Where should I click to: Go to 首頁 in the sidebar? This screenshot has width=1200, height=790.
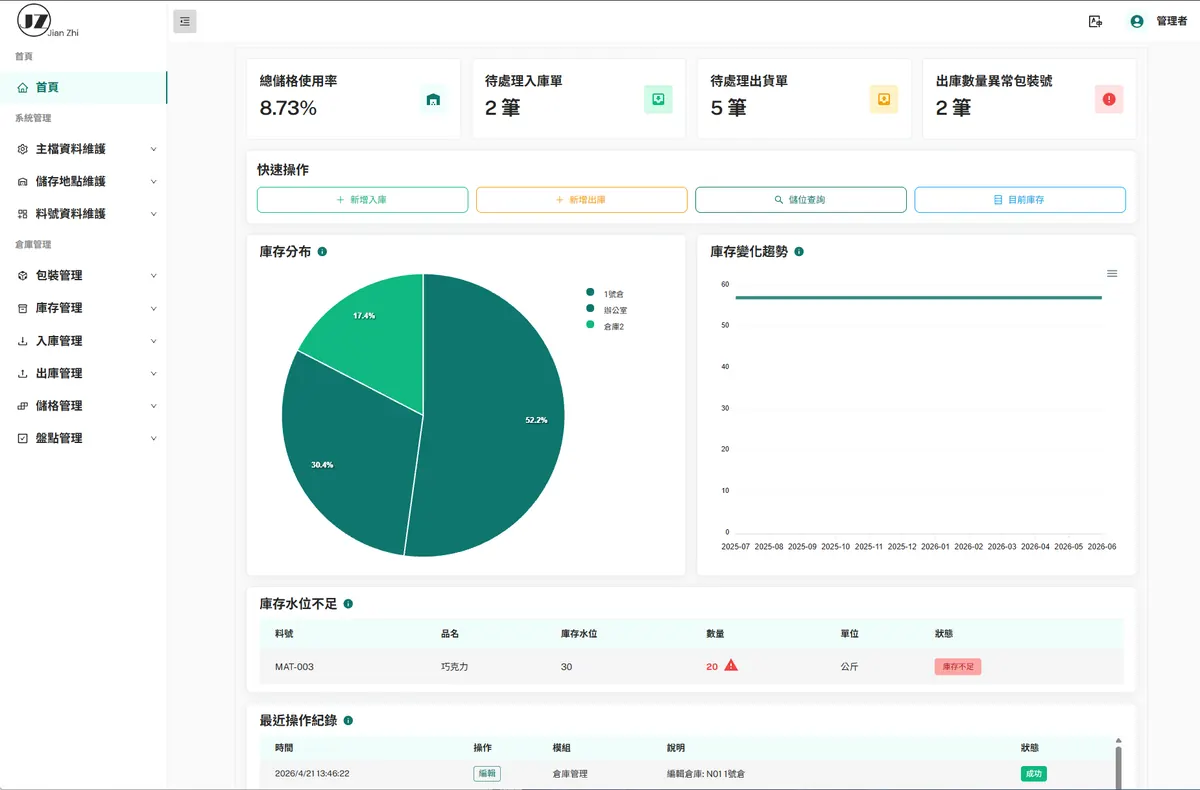coord(83,87)
